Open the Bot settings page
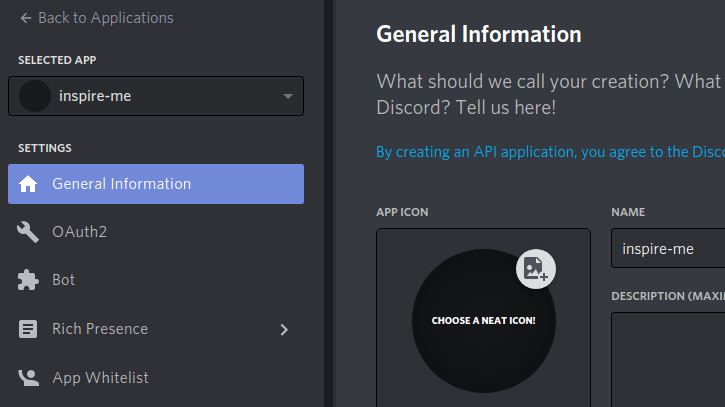Image resolution: width=725 pixels, height=407 pixels. [x=63, y=280]
